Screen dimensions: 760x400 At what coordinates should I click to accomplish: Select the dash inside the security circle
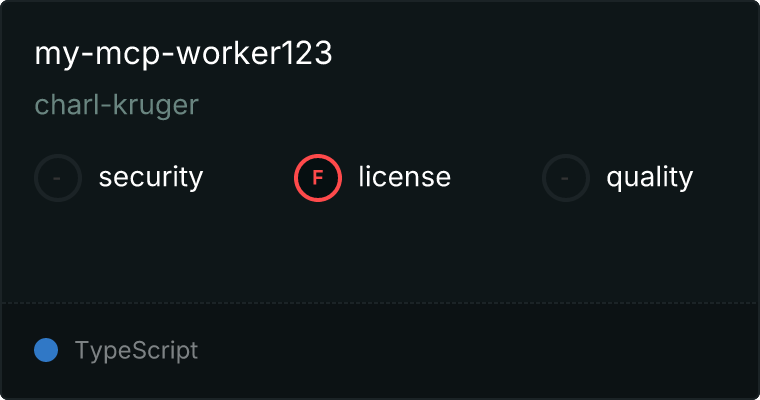pos(57,178)
